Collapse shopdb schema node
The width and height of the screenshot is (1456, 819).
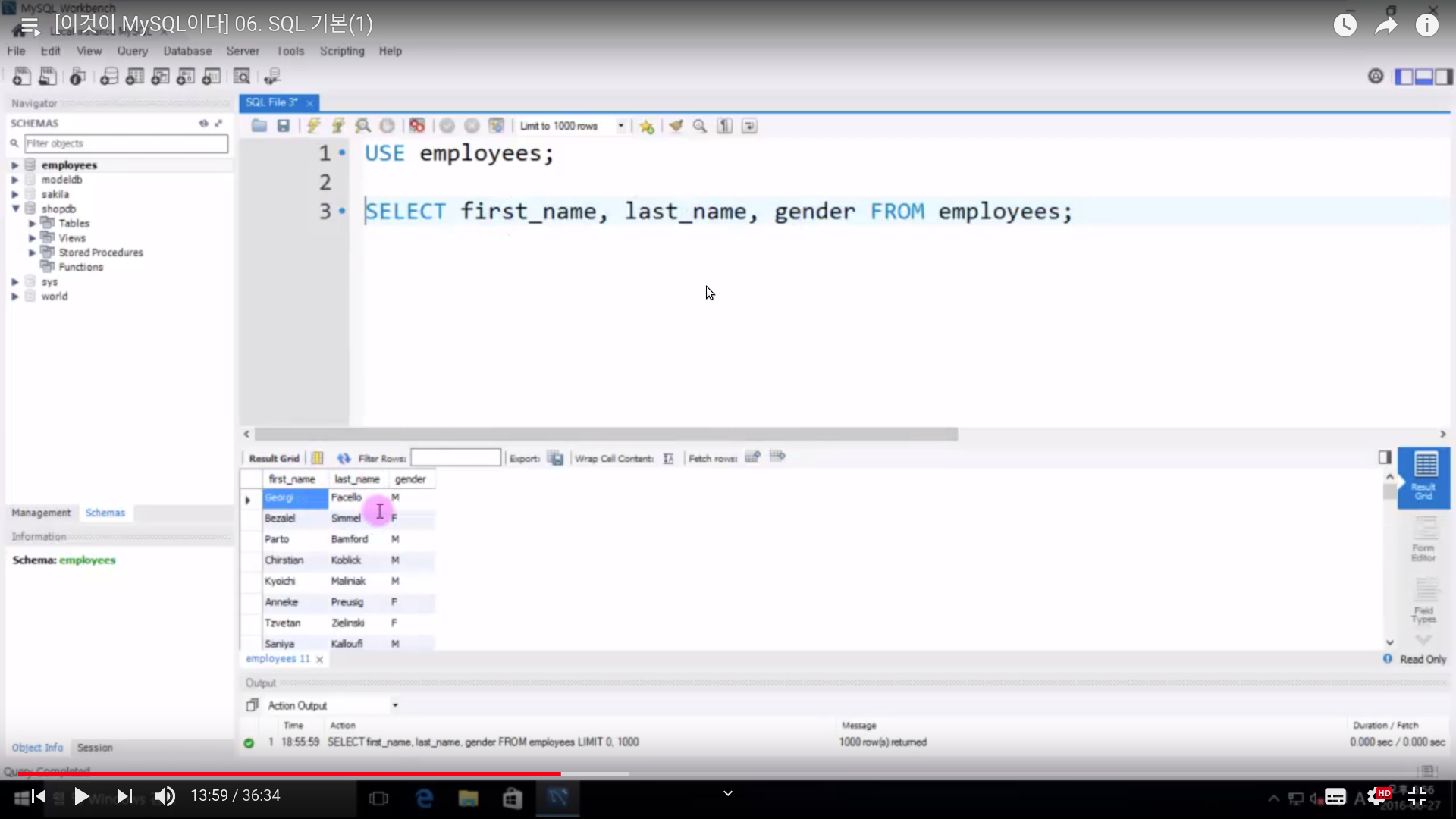coord(14,209)
